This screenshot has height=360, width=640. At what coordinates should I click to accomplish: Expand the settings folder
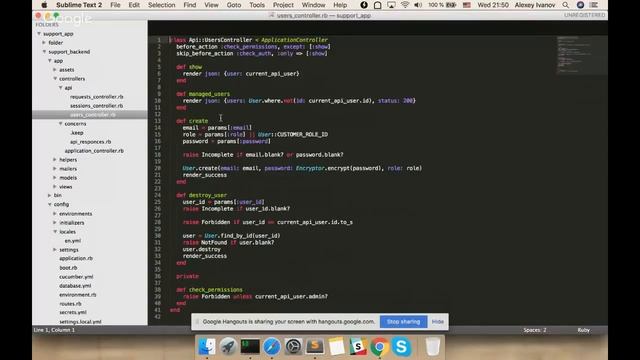coord(55,249)
